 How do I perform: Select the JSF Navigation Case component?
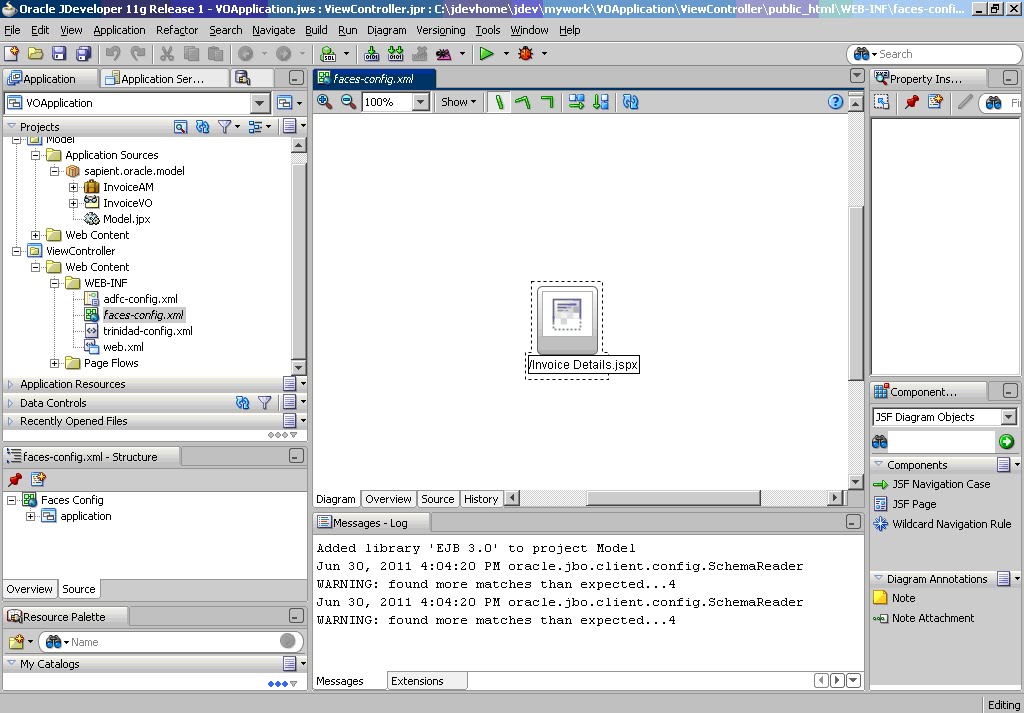coord(932,484)
